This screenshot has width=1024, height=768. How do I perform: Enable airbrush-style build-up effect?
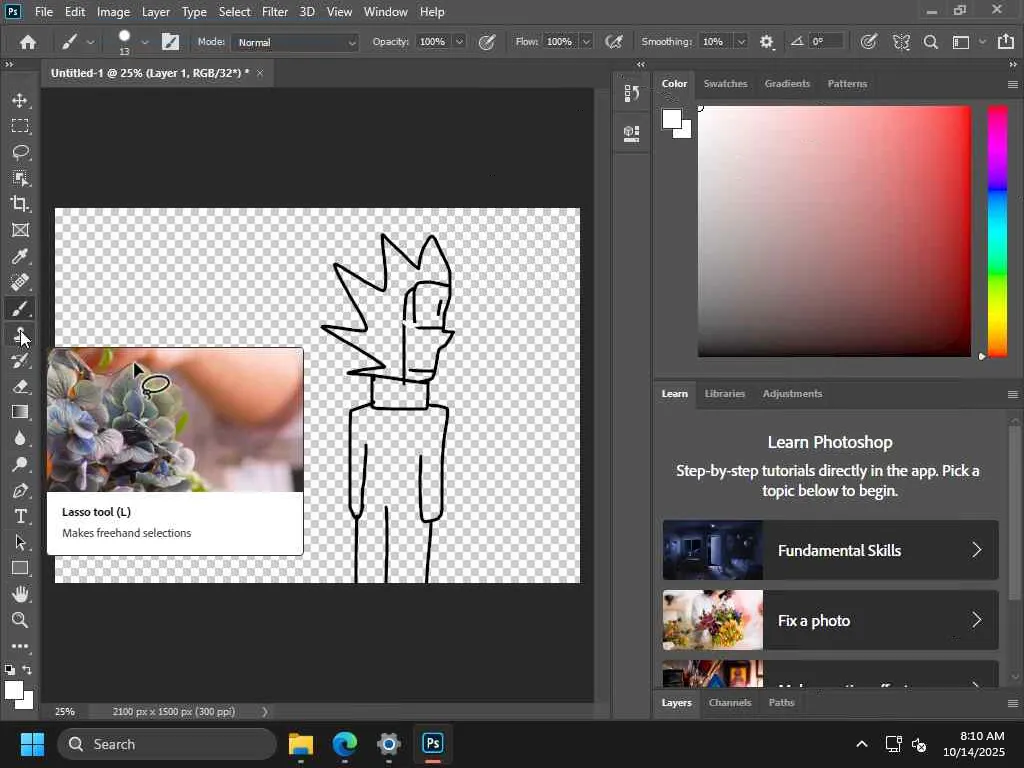[614, 42]
